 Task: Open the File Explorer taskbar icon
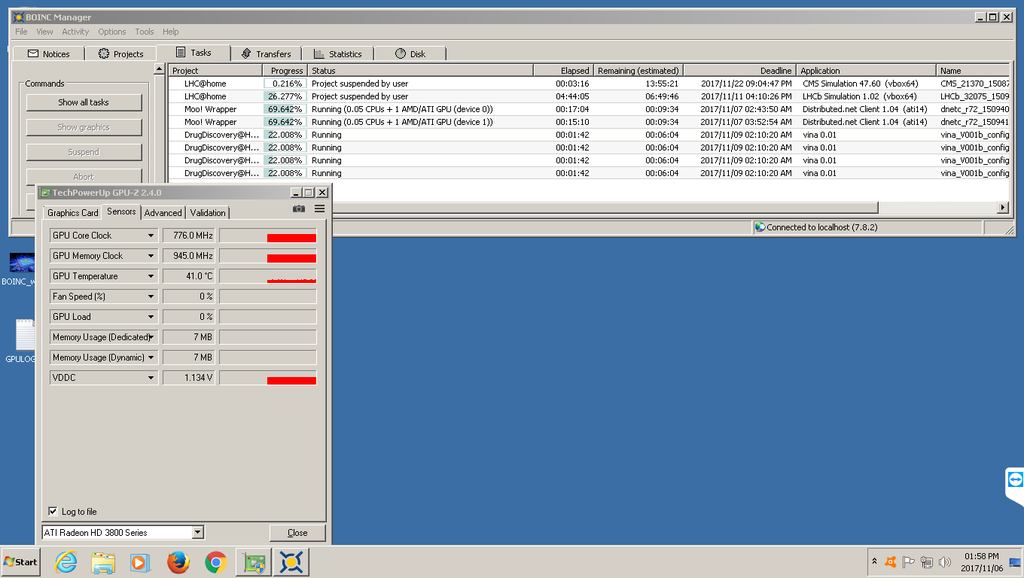(x=103, y=562)
